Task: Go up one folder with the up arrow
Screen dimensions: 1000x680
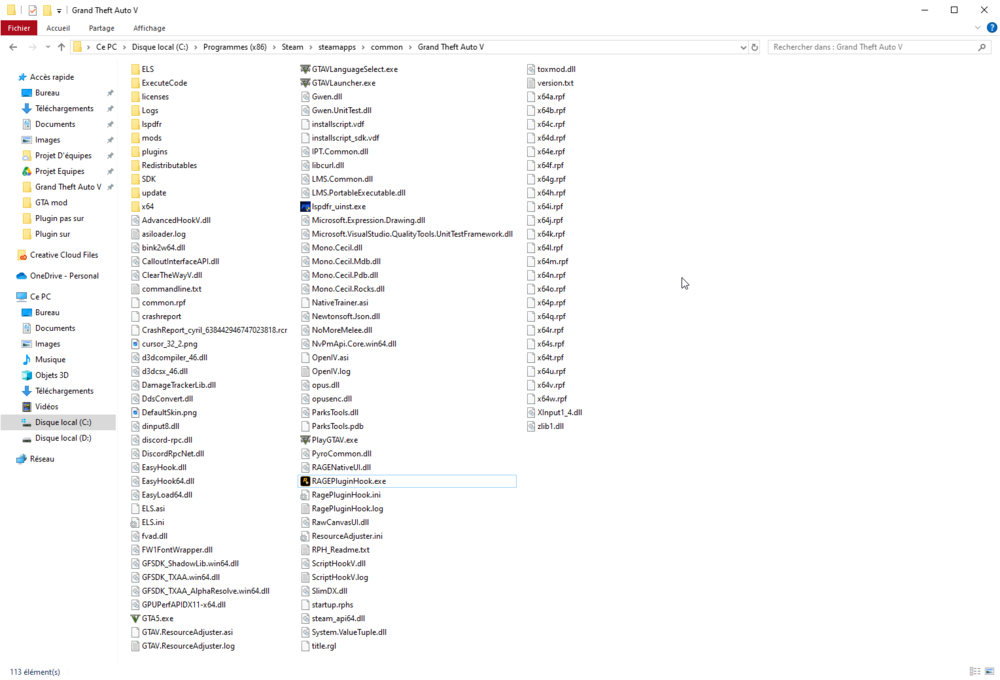Action: tap(61, 47)
